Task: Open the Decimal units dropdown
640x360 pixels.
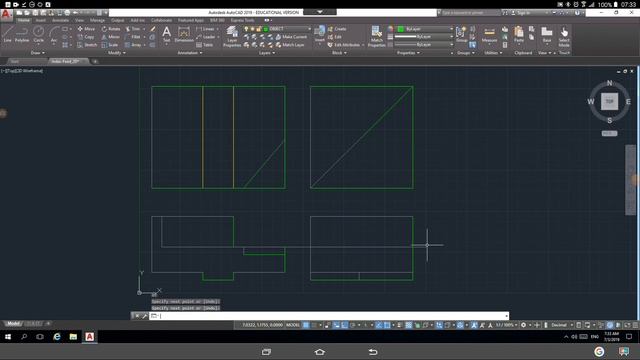Action: pos(562,325)
